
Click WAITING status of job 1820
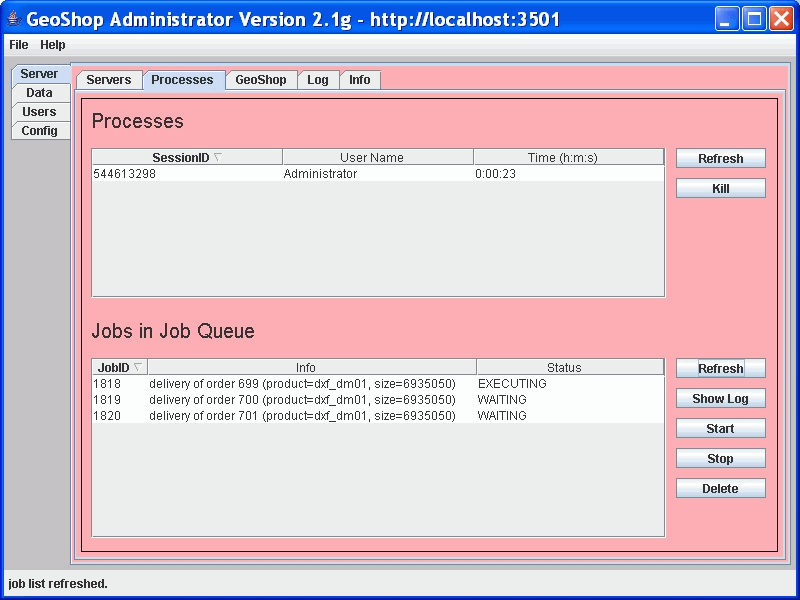[570, 416]
